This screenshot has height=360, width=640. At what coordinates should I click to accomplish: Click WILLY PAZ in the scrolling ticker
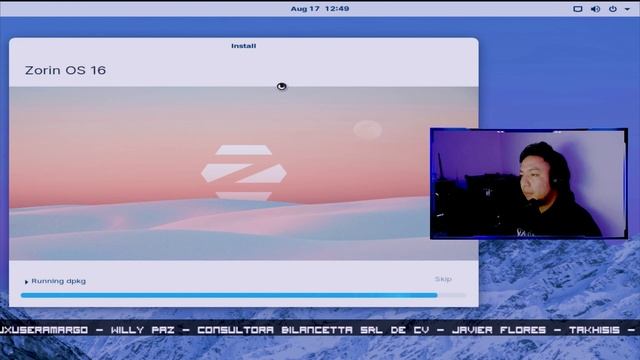142,330
